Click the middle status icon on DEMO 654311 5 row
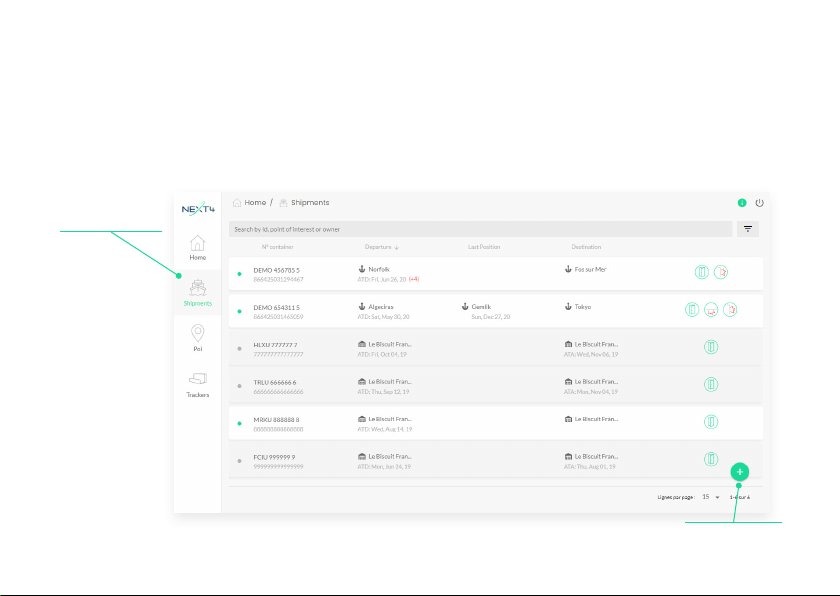 (x=711, y=310)
